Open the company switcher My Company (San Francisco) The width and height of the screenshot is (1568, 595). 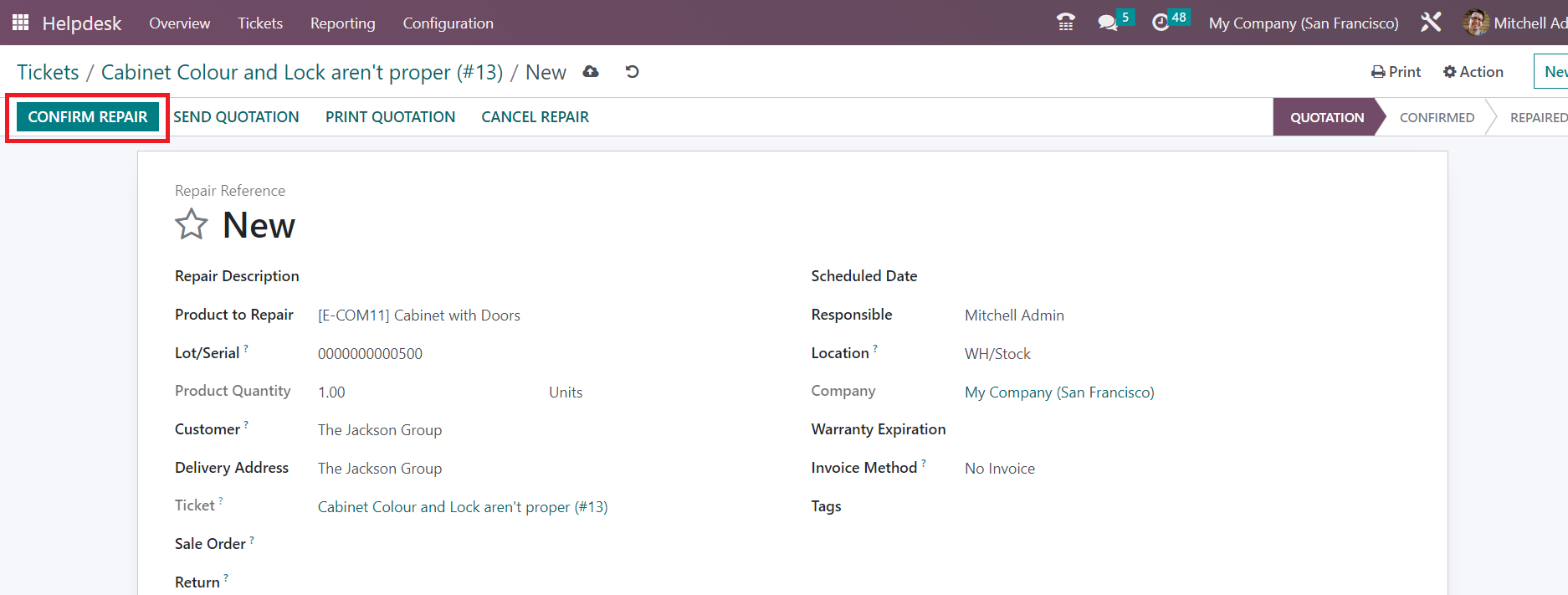(1303, 23)
